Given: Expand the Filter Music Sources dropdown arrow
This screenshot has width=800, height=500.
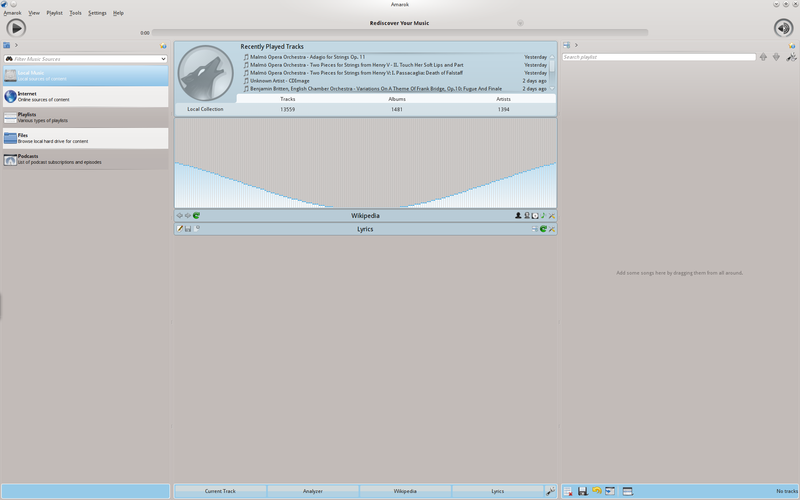Looking at the screenshot, I should point(163,59).
